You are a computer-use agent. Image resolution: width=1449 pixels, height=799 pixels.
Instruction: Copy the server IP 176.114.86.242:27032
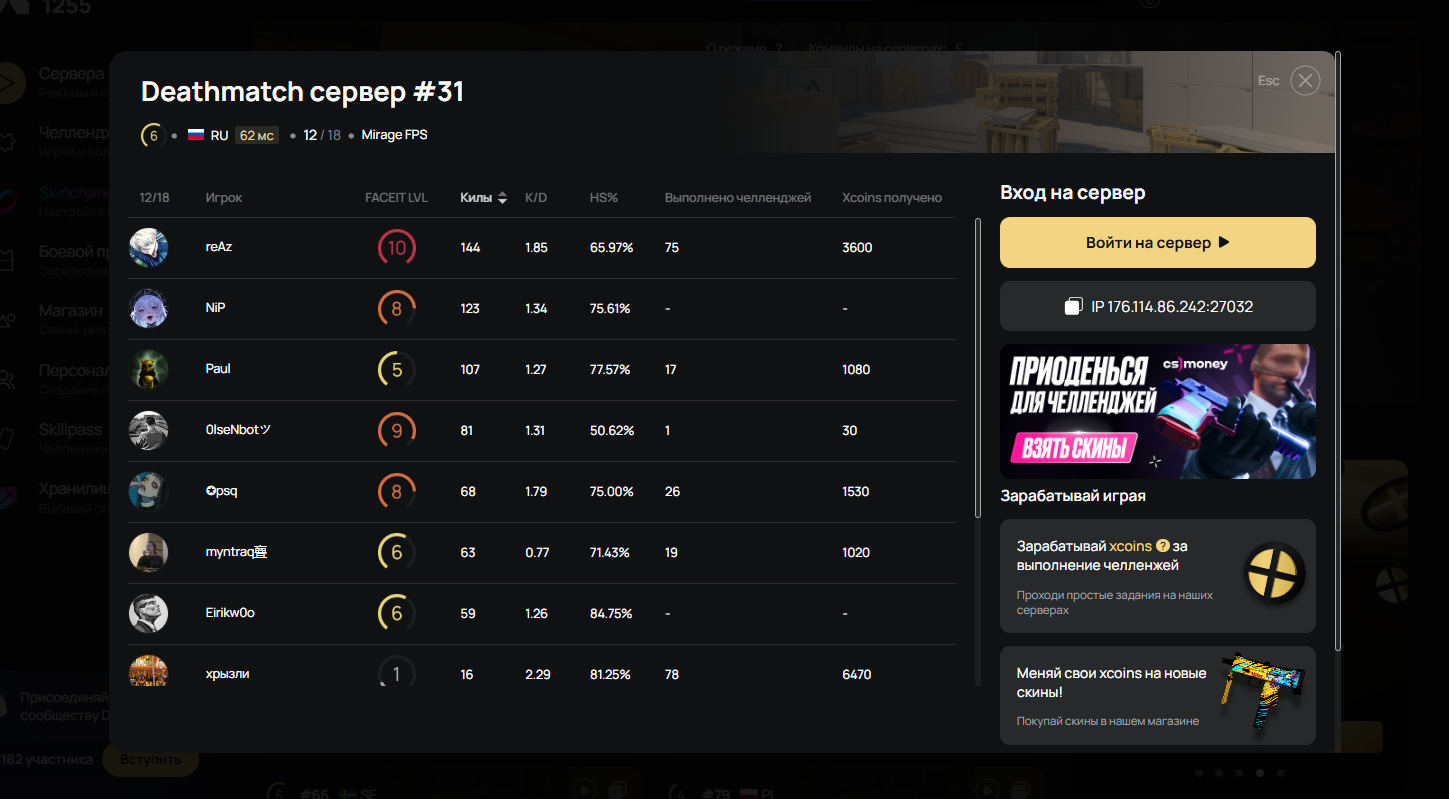1158,306
